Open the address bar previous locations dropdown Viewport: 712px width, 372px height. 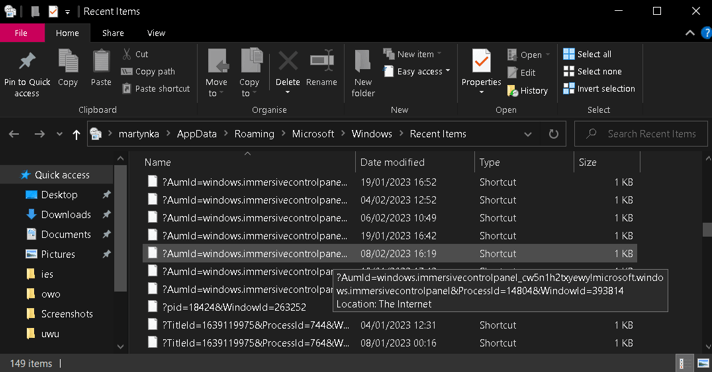coord(528,134)
